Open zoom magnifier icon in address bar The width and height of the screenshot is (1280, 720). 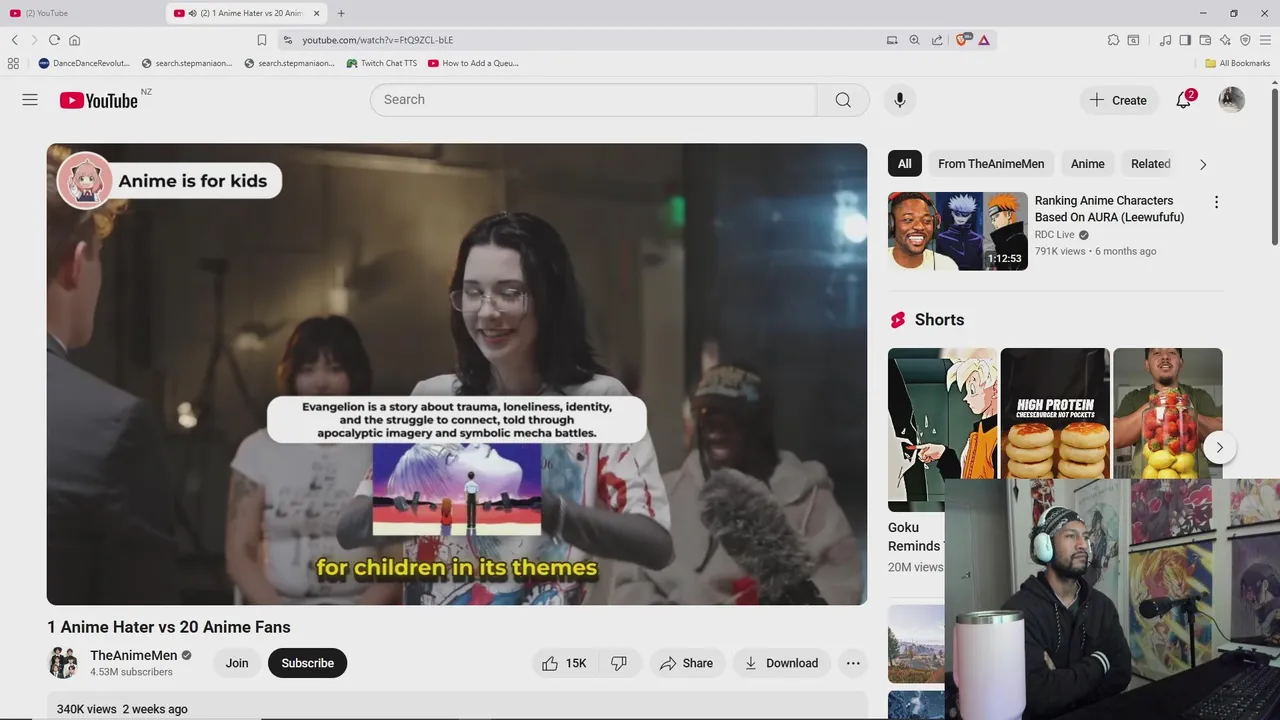point(914,40)
